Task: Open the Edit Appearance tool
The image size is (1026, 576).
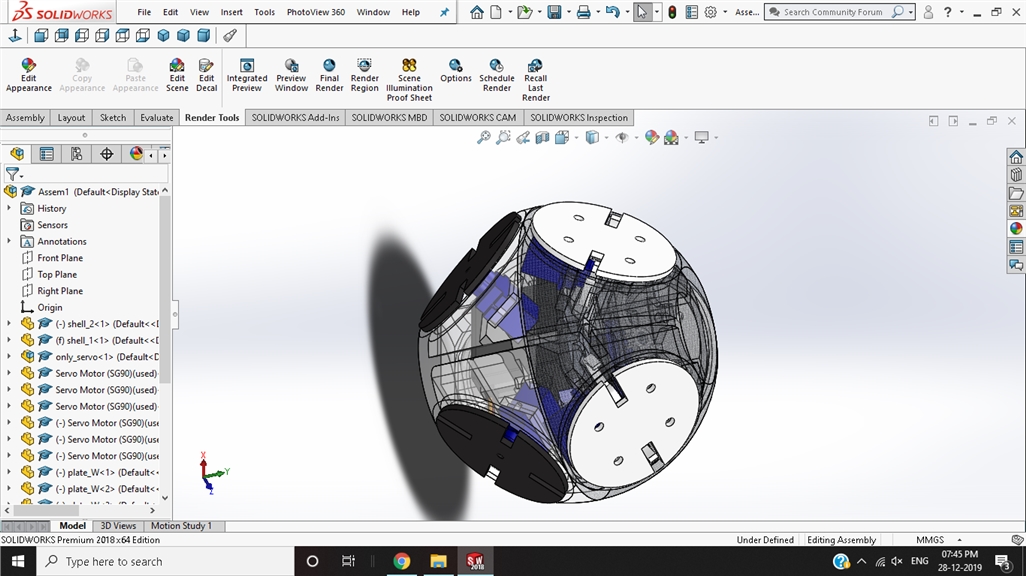Action: [28, 75]
